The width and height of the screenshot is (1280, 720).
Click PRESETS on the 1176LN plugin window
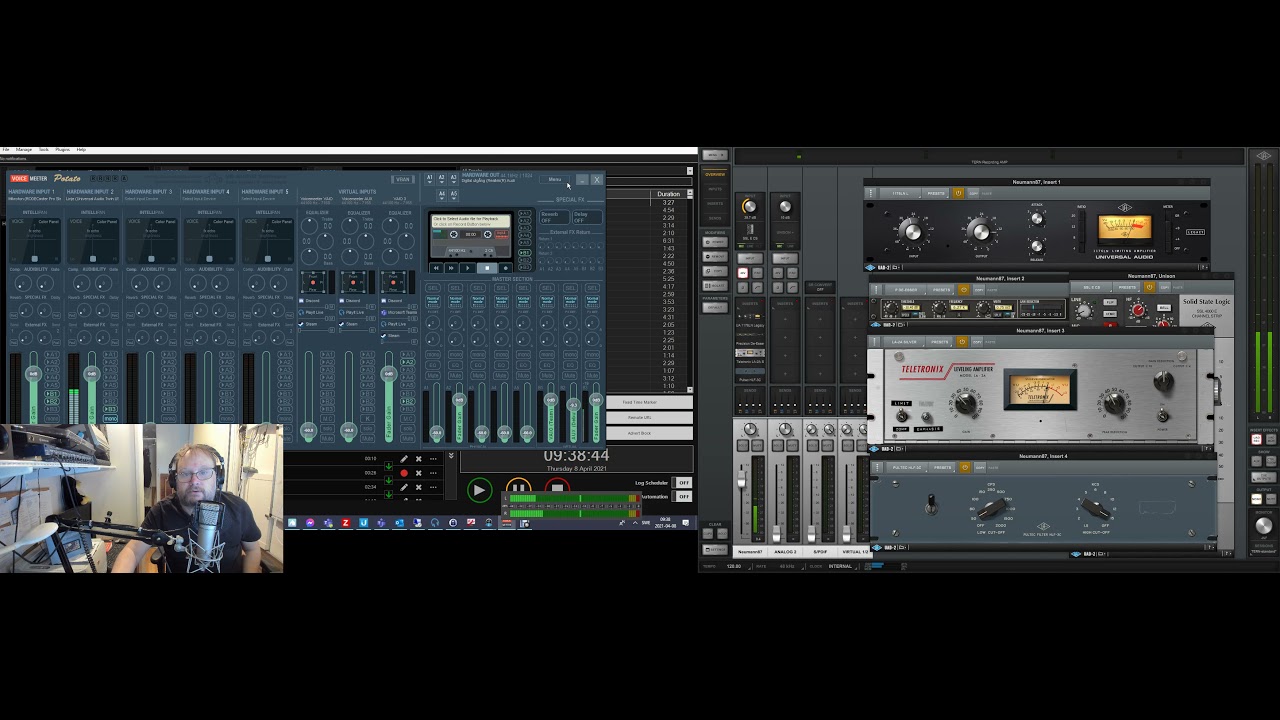point(936,193)
